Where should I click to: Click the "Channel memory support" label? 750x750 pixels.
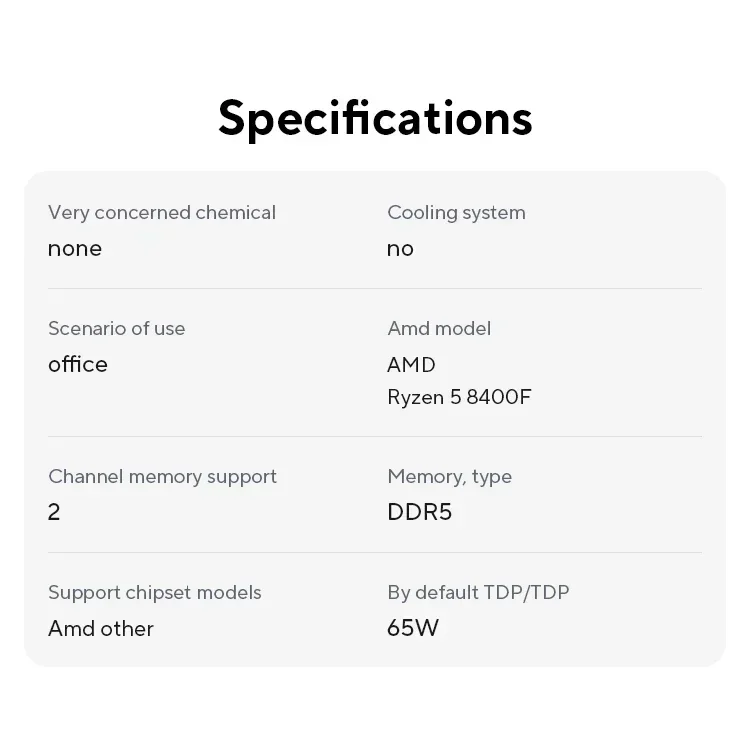pos(162,476)
